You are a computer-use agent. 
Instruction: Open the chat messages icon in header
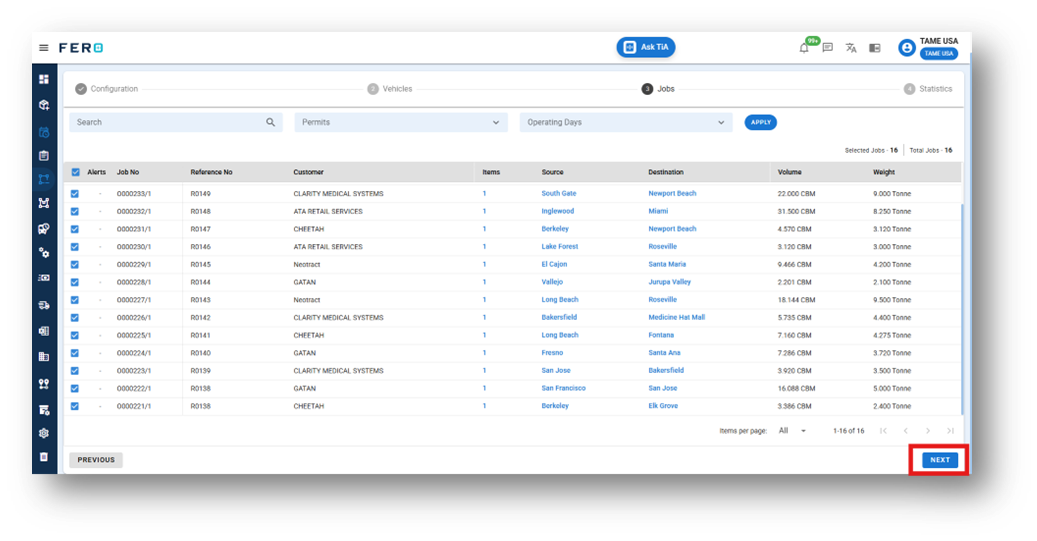(x=827, y=48)
